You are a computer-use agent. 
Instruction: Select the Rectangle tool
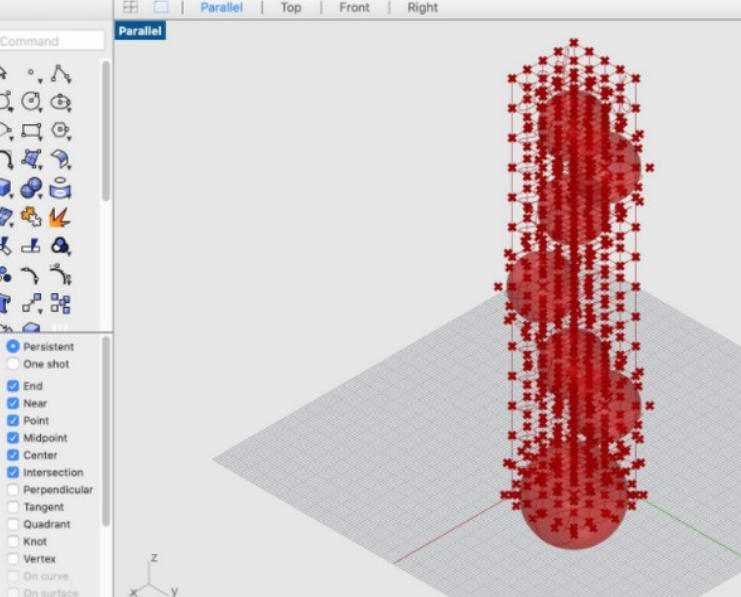click(x=33, y=130)
